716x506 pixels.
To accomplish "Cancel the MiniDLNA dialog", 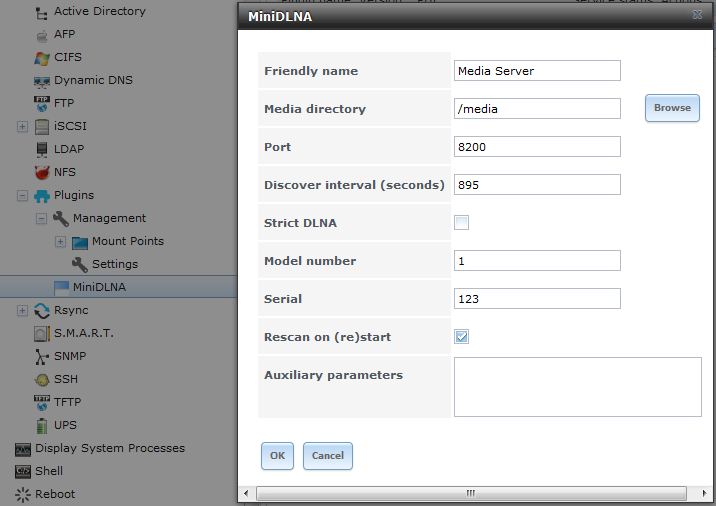I will click(x=327, y=456).
